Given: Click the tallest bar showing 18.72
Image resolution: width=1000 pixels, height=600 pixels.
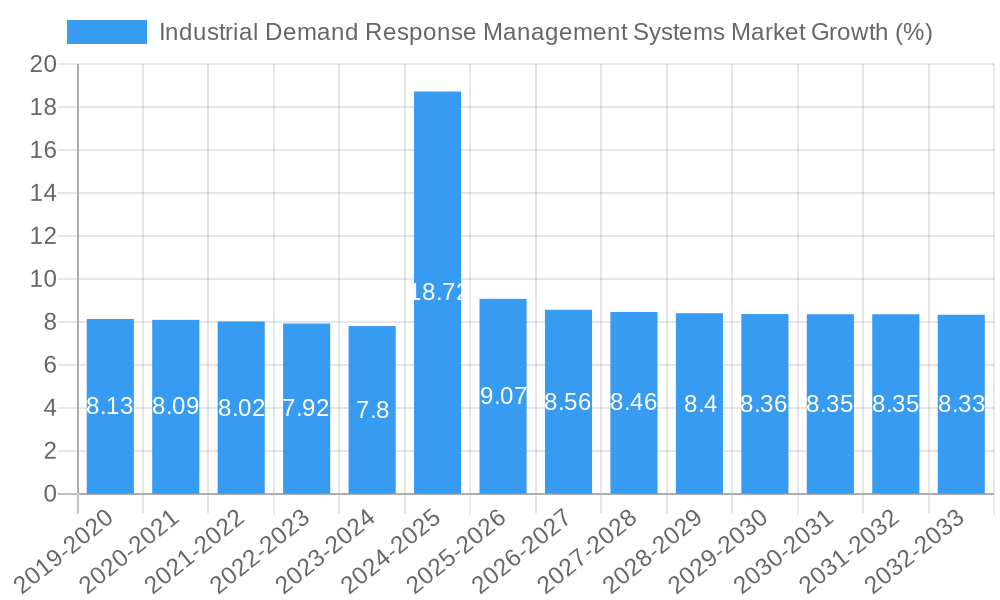Looking at the screenshot, I should coord(438,292).
